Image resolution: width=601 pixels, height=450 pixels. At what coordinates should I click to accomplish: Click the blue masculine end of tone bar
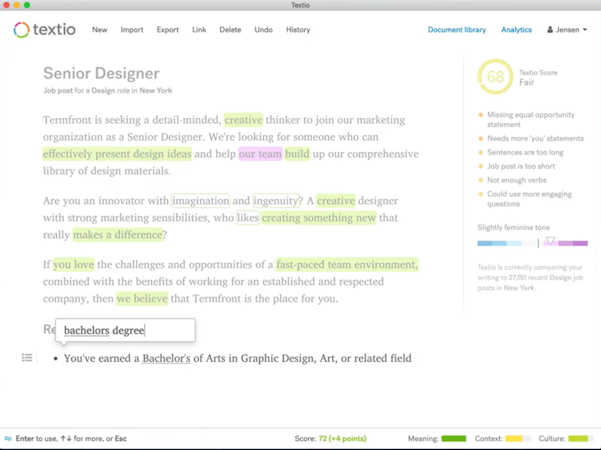(x=484, y=243)
